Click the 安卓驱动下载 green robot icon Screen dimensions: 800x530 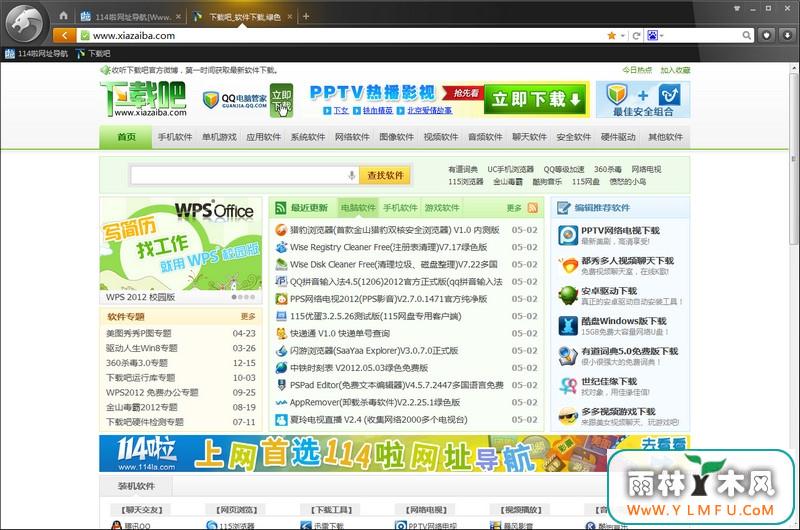[x=567, y=296]
